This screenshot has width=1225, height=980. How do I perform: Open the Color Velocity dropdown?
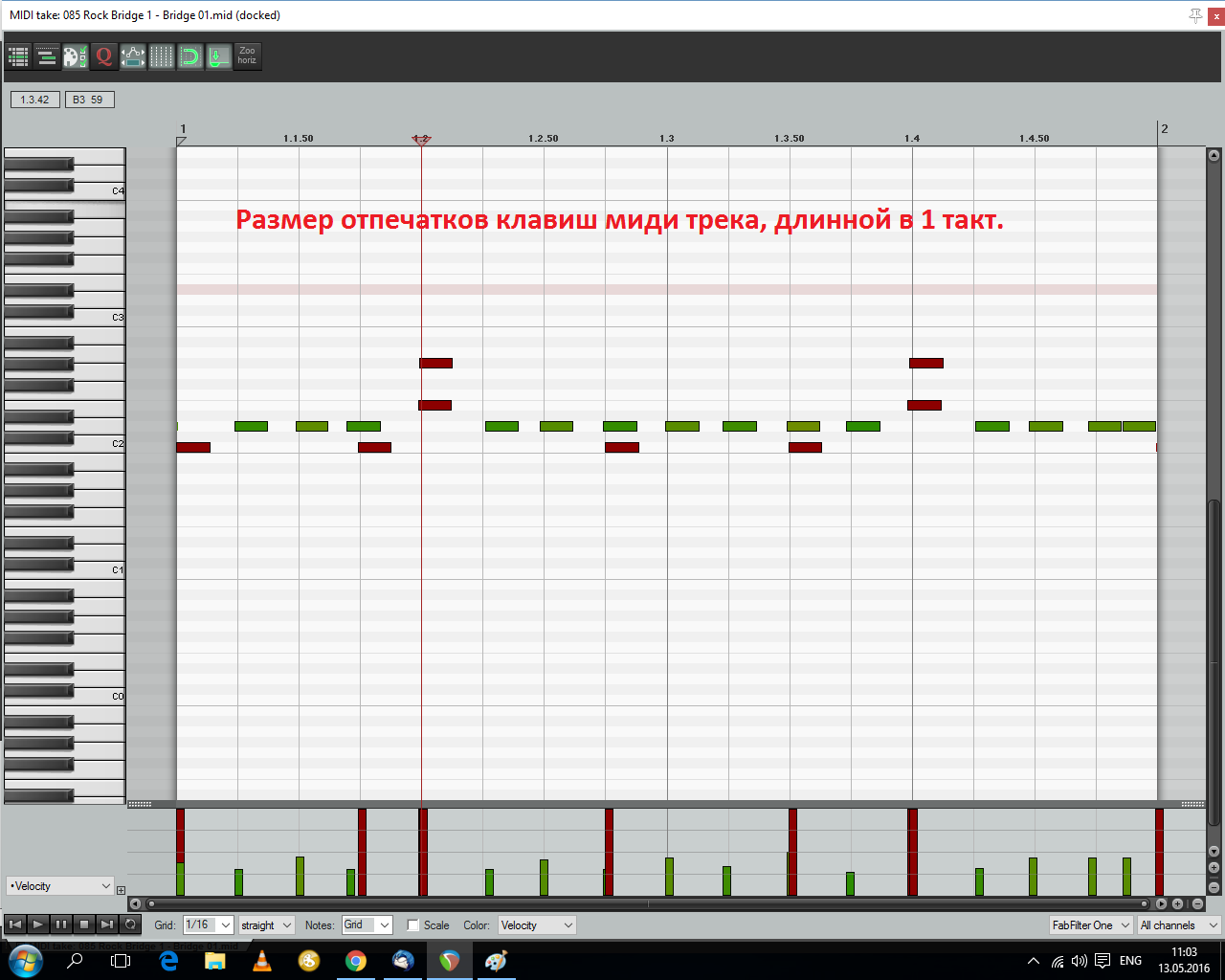point(537,925)
